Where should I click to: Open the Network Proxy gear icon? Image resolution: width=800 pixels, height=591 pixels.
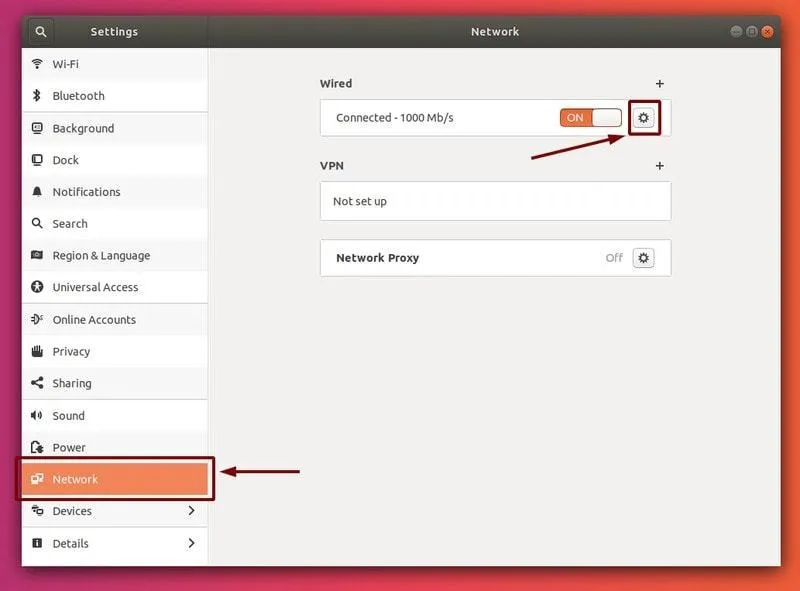pos(643,257)
